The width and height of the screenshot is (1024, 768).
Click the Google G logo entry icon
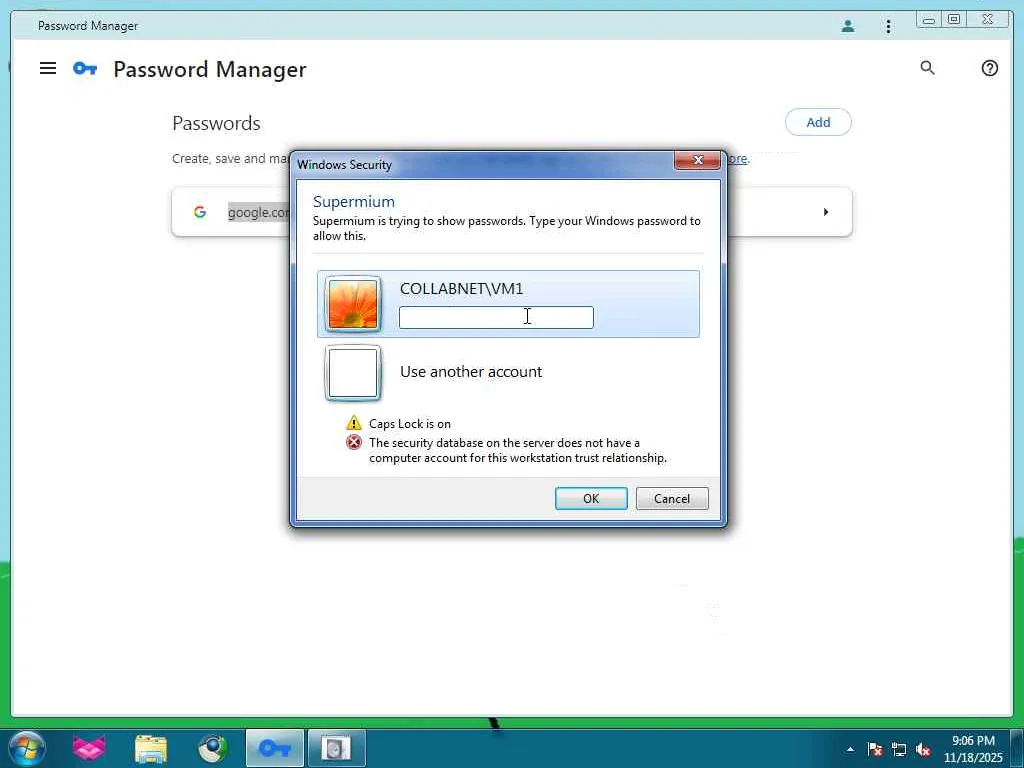(x=200, y=212)
